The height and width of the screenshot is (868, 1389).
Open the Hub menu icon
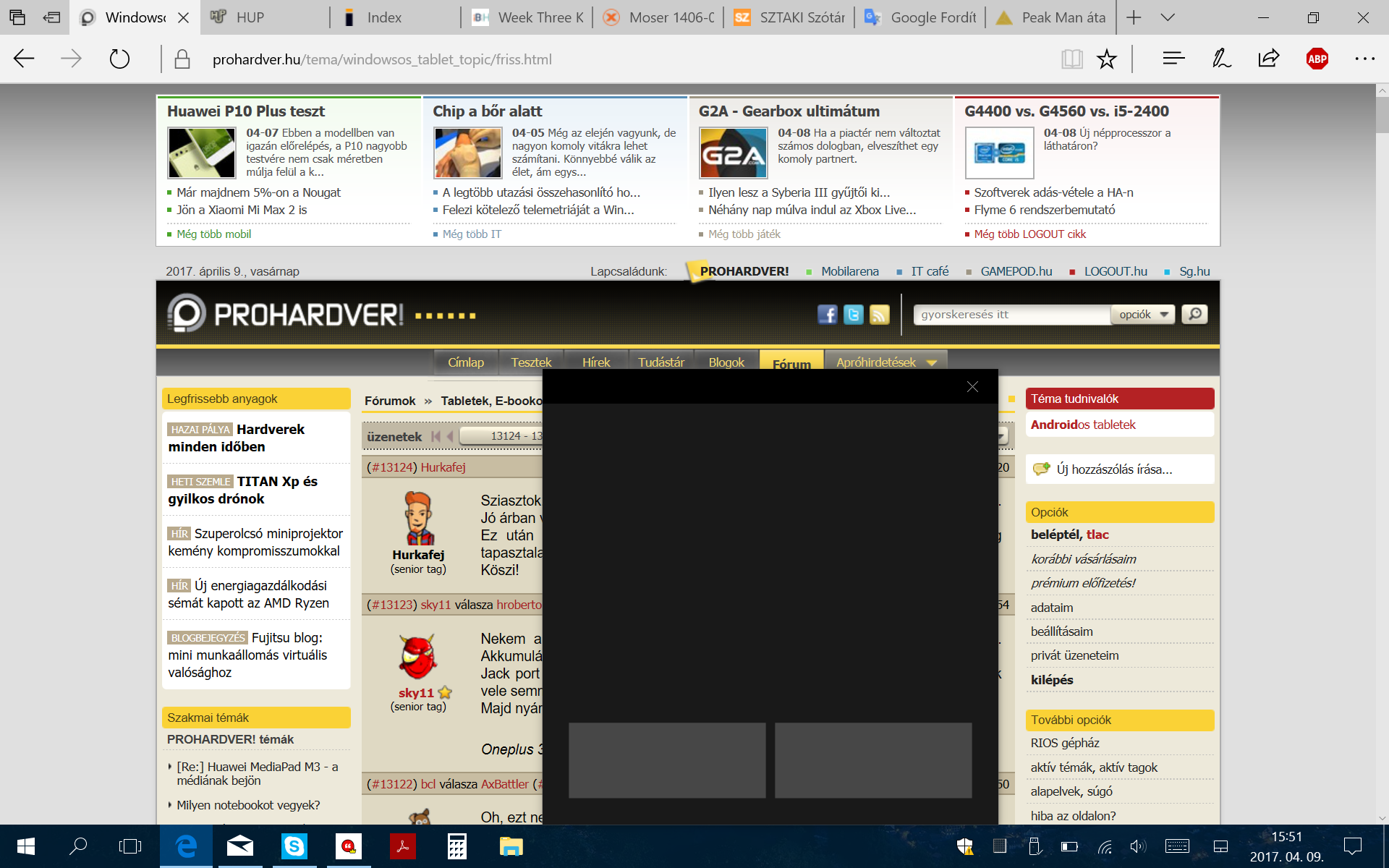tap(1173, 59)
